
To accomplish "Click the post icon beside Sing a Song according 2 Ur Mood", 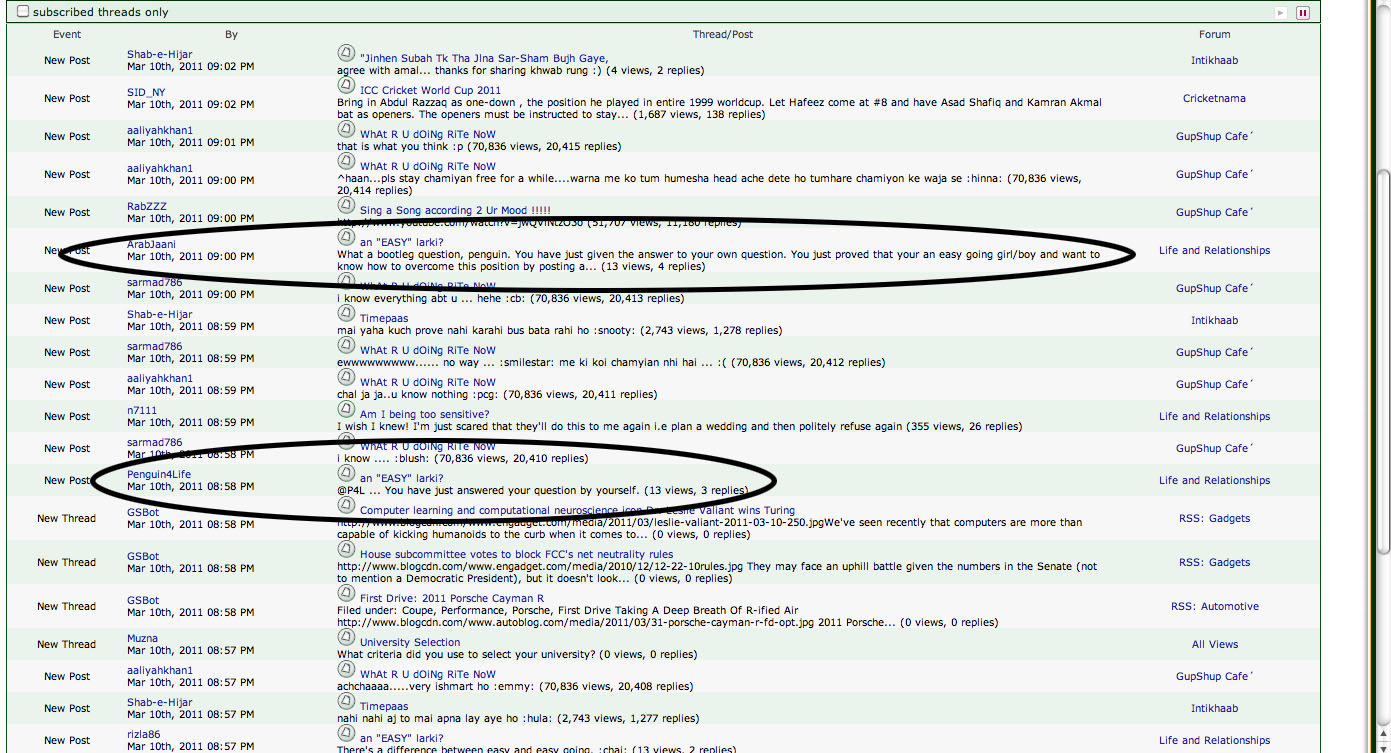I will click(346, 207).
